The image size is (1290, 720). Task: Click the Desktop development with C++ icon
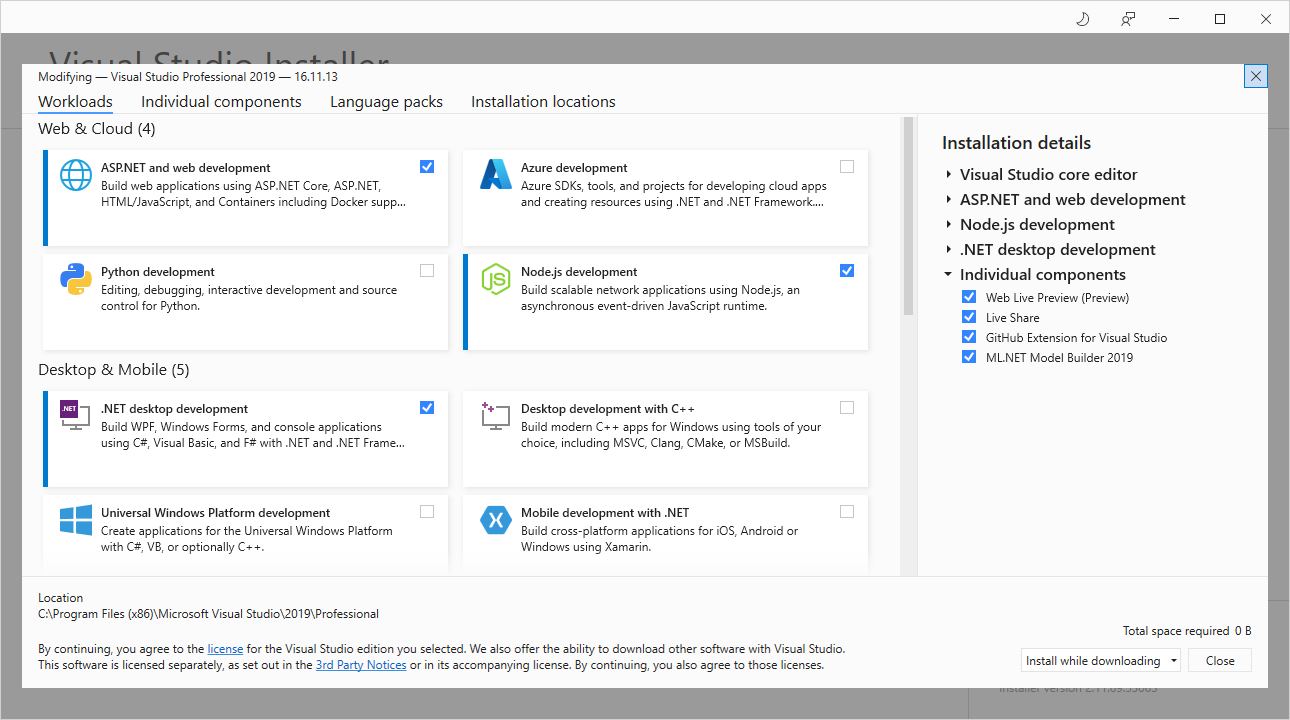pos(496,416)
